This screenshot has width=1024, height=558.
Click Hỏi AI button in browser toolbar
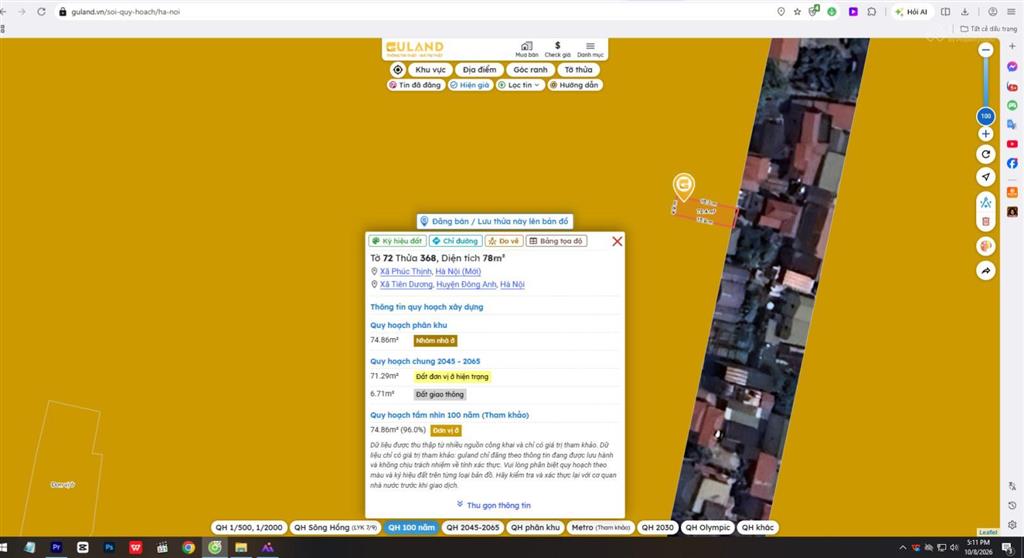(911, 12)
